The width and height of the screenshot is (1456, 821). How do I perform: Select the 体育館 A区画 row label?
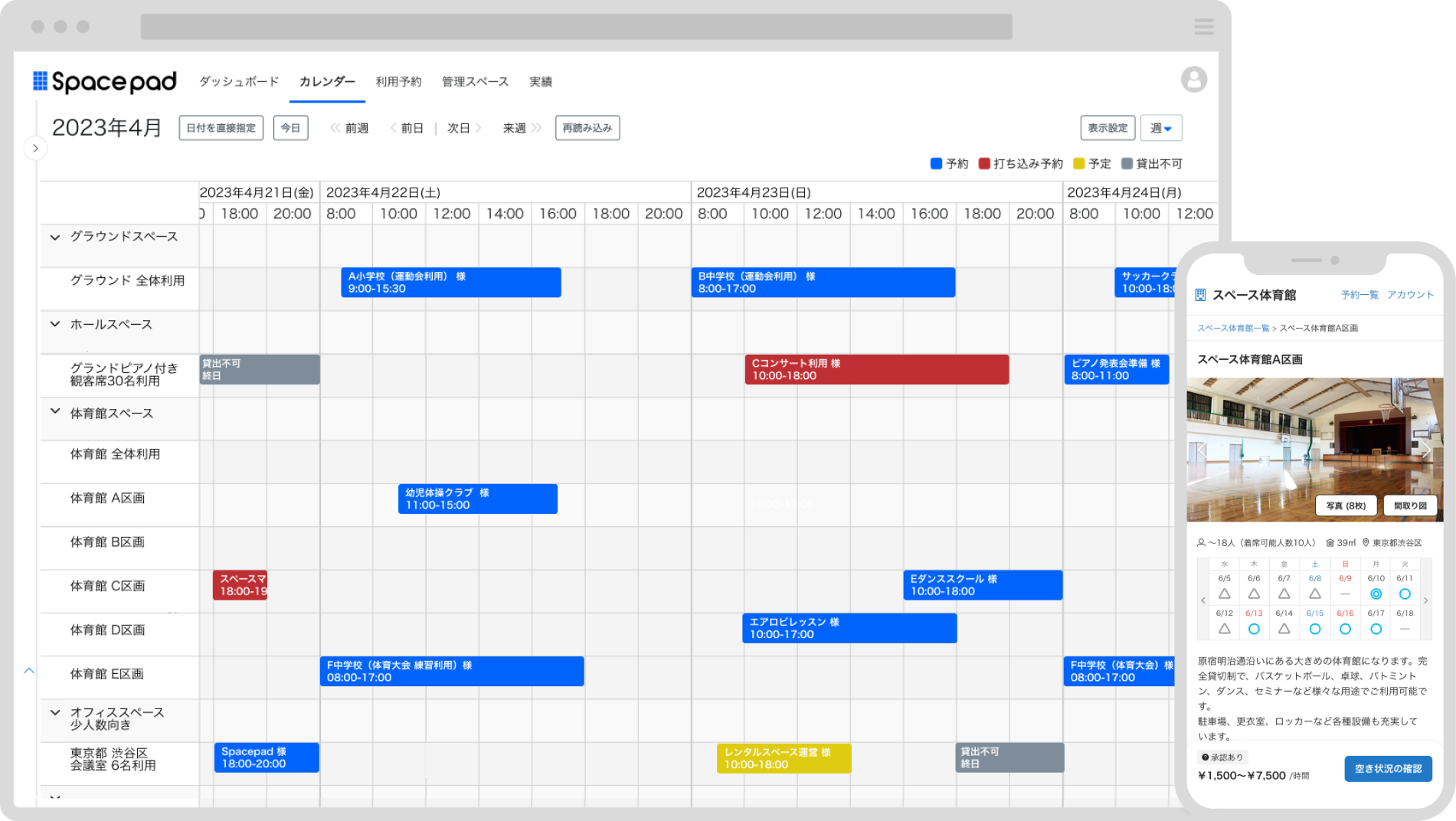[x=107, y=498]
